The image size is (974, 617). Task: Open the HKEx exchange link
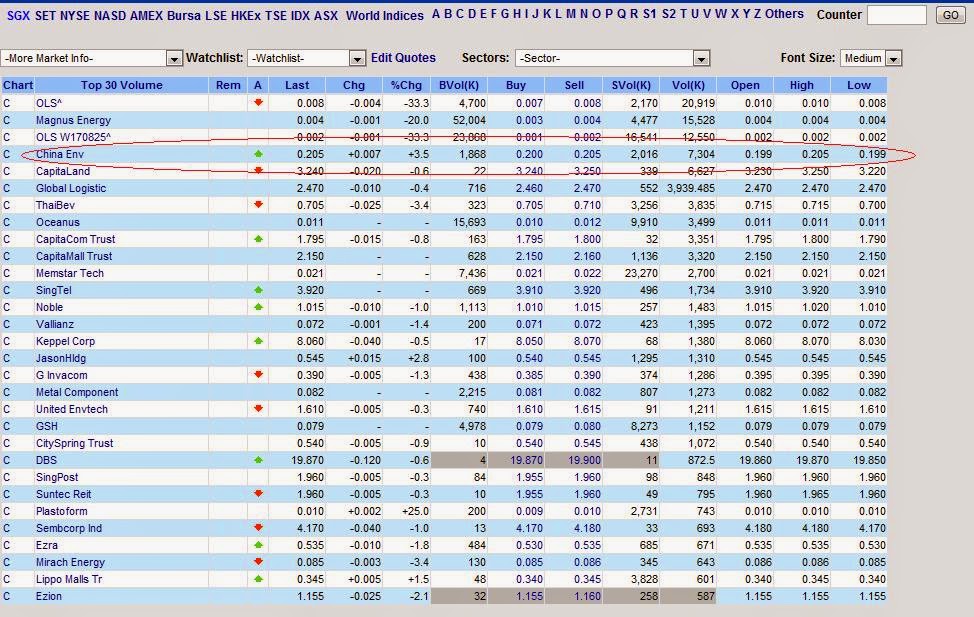[x=246, y=16]
